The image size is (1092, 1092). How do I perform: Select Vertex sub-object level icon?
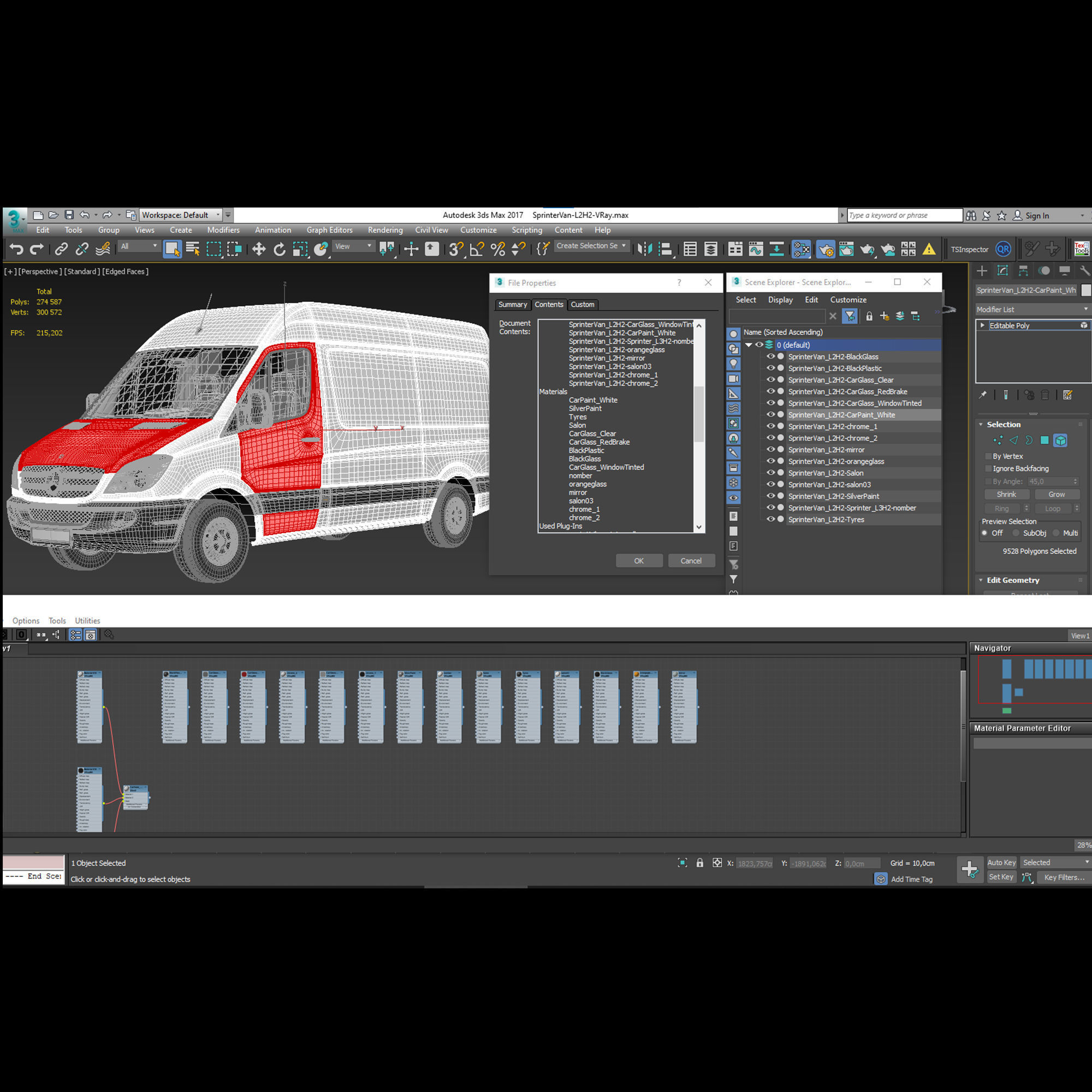[998, 440]
